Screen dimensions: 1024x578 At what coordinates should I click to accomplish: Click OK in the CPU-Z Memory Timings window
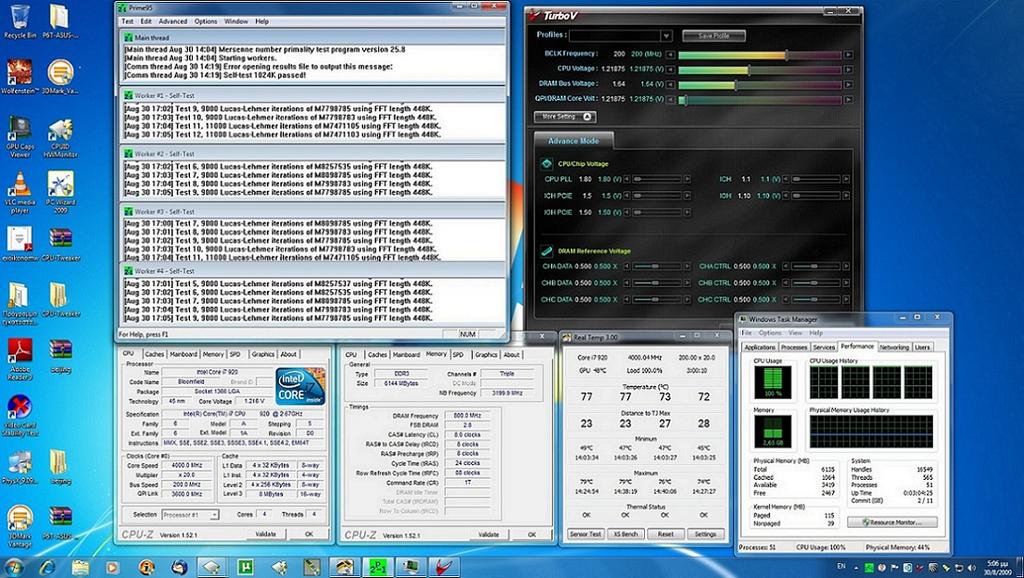[532, 535]
